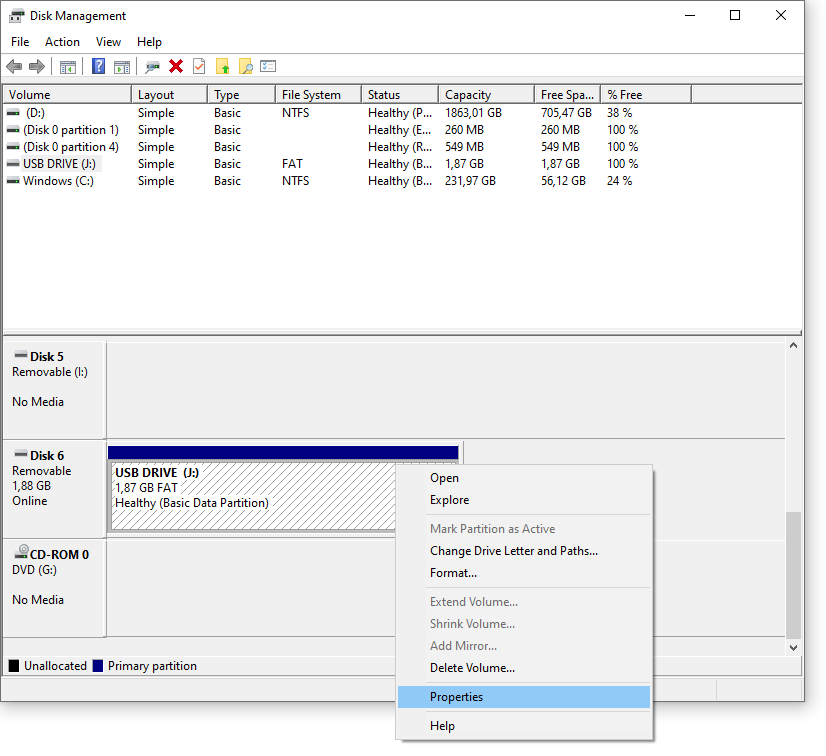Viewport: 826px width, 756px height.
Task: Click the Connect/Rescan disk toolbar icon
Action: [152, 67]
